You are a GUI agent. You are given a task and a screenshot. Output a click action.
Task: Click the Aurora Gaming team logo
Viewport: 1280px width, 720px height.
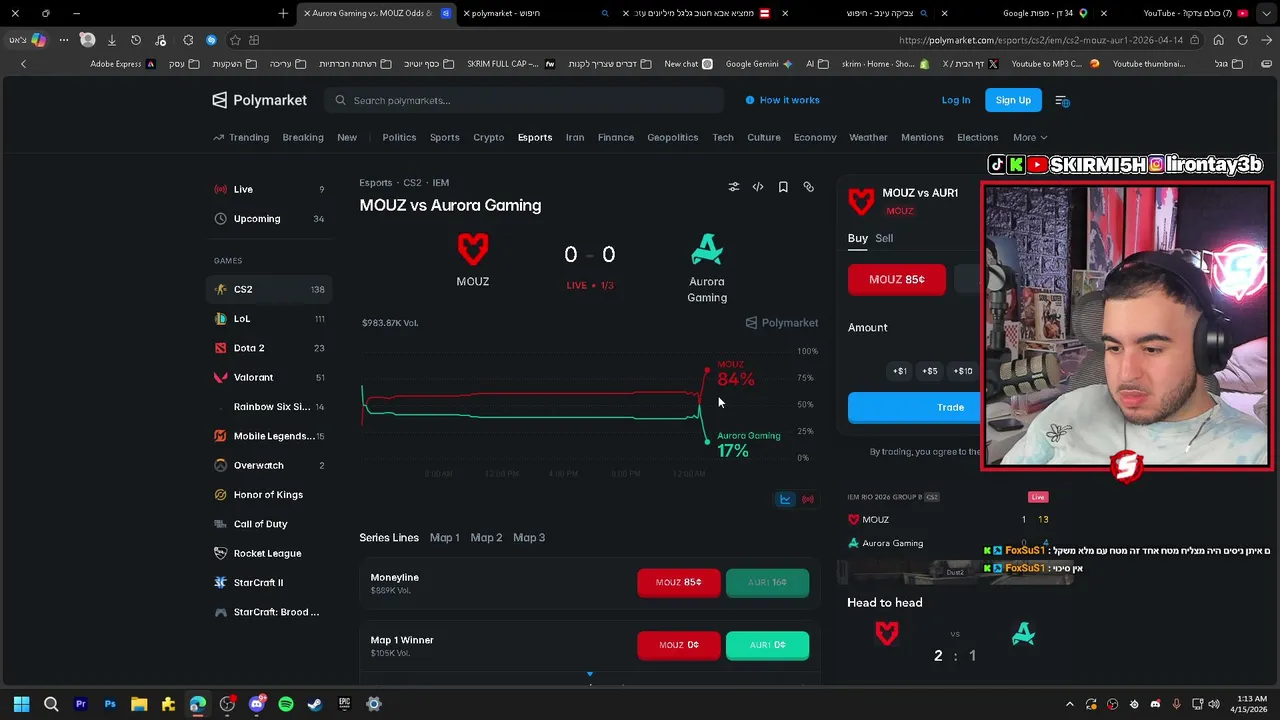click(x=707, y=249)
